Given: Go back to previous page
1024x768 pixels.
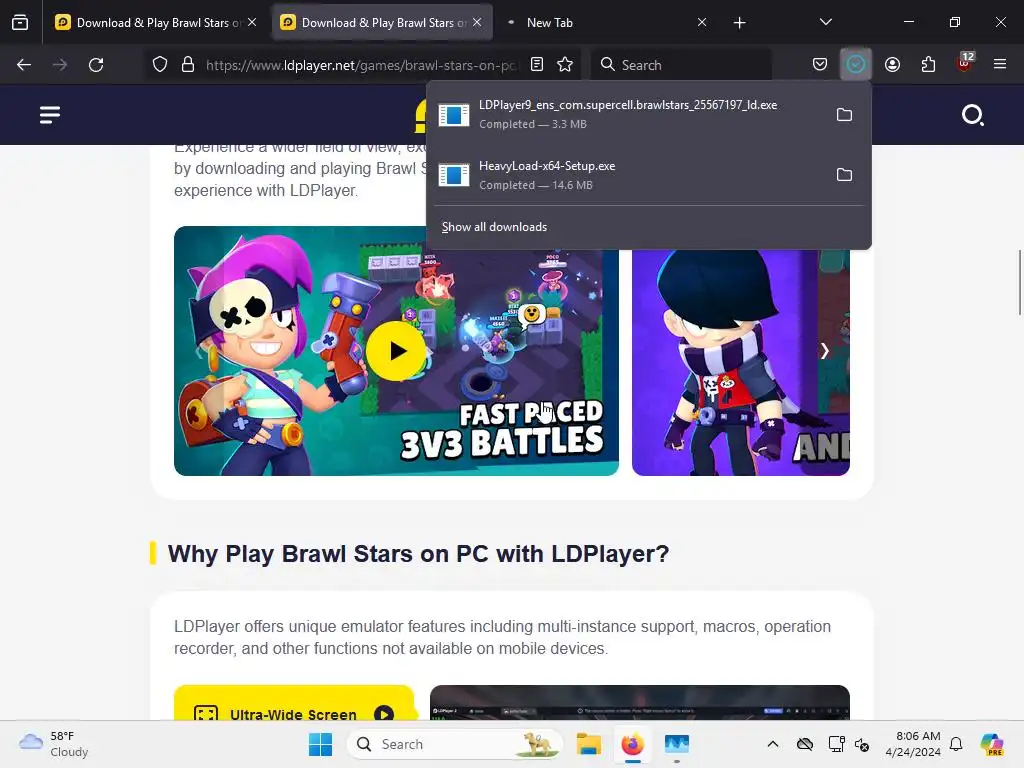Looking at the screenshot, I should (24, 65).
